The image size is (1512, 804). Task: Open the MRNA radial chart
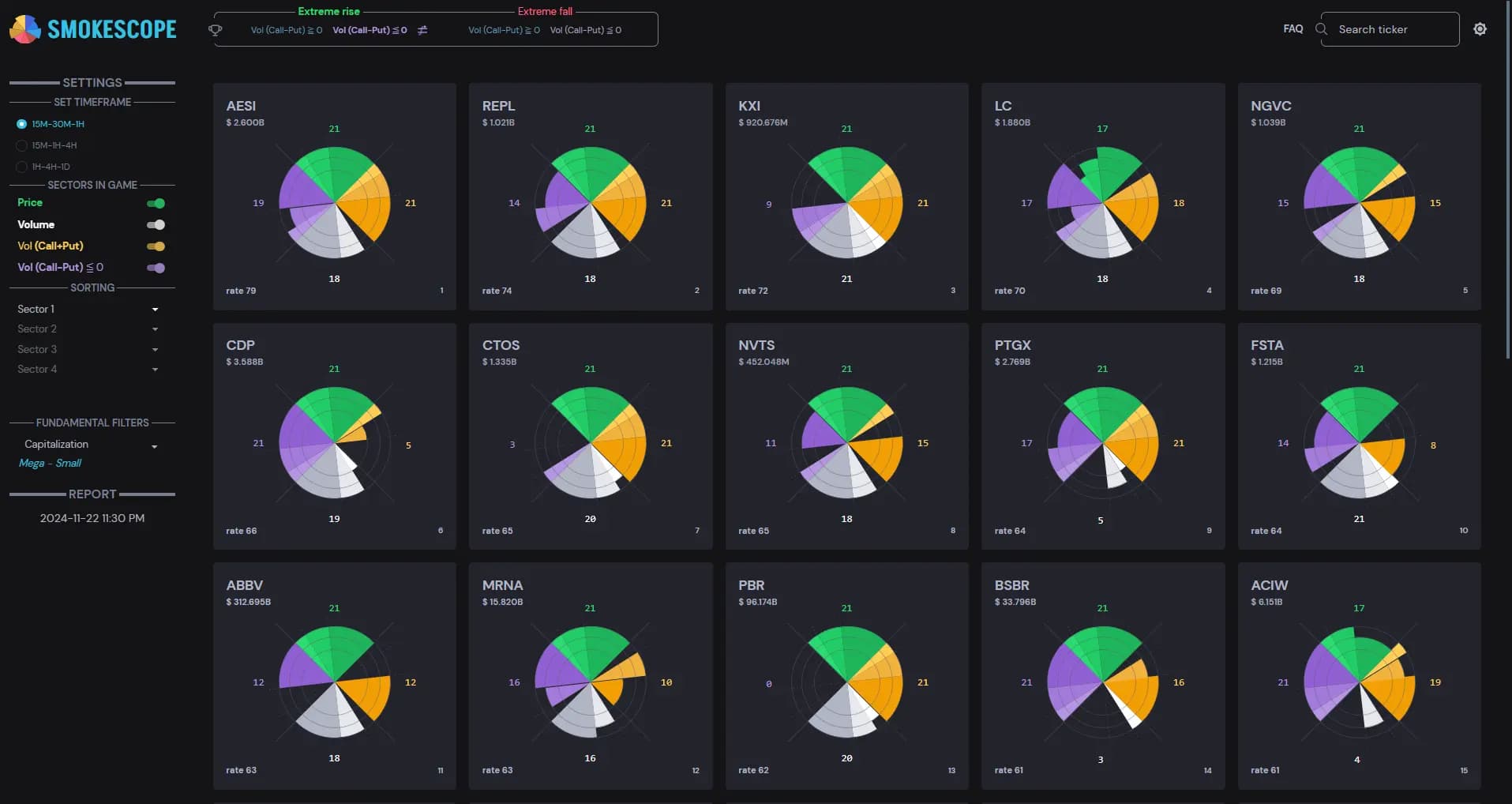pyautogui.click(x=591, y=682)
